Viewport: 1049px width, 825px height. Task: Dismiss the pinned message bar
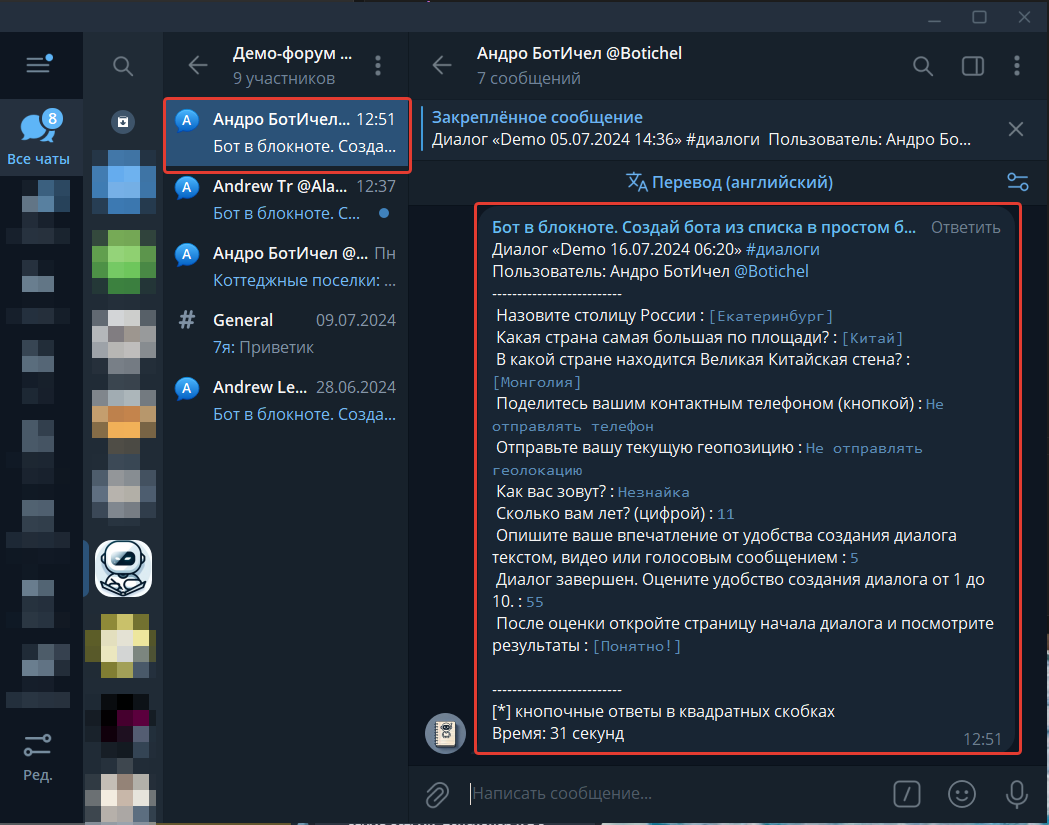(1016, 129)
